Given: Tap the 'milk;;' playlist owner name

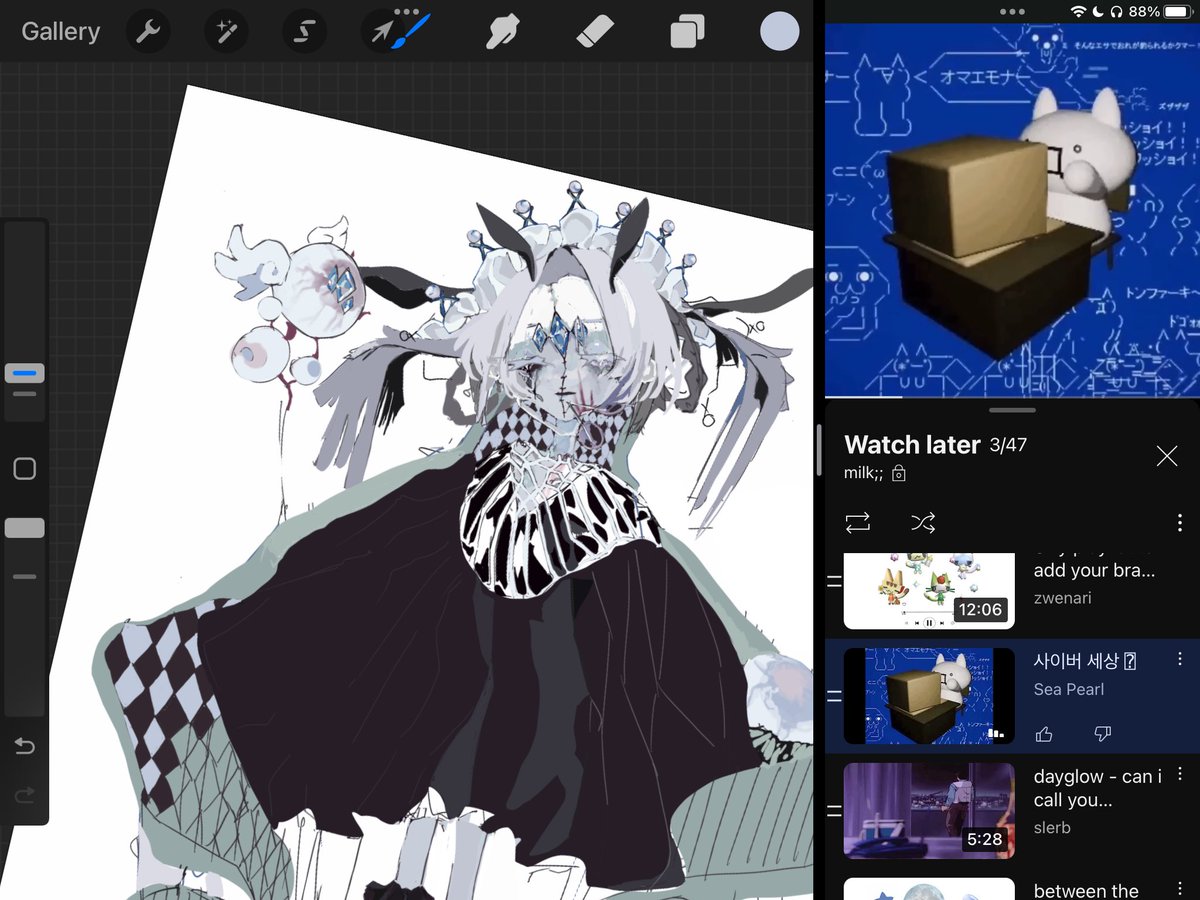Looking at the screenshot, I should (x=864, y=473).
